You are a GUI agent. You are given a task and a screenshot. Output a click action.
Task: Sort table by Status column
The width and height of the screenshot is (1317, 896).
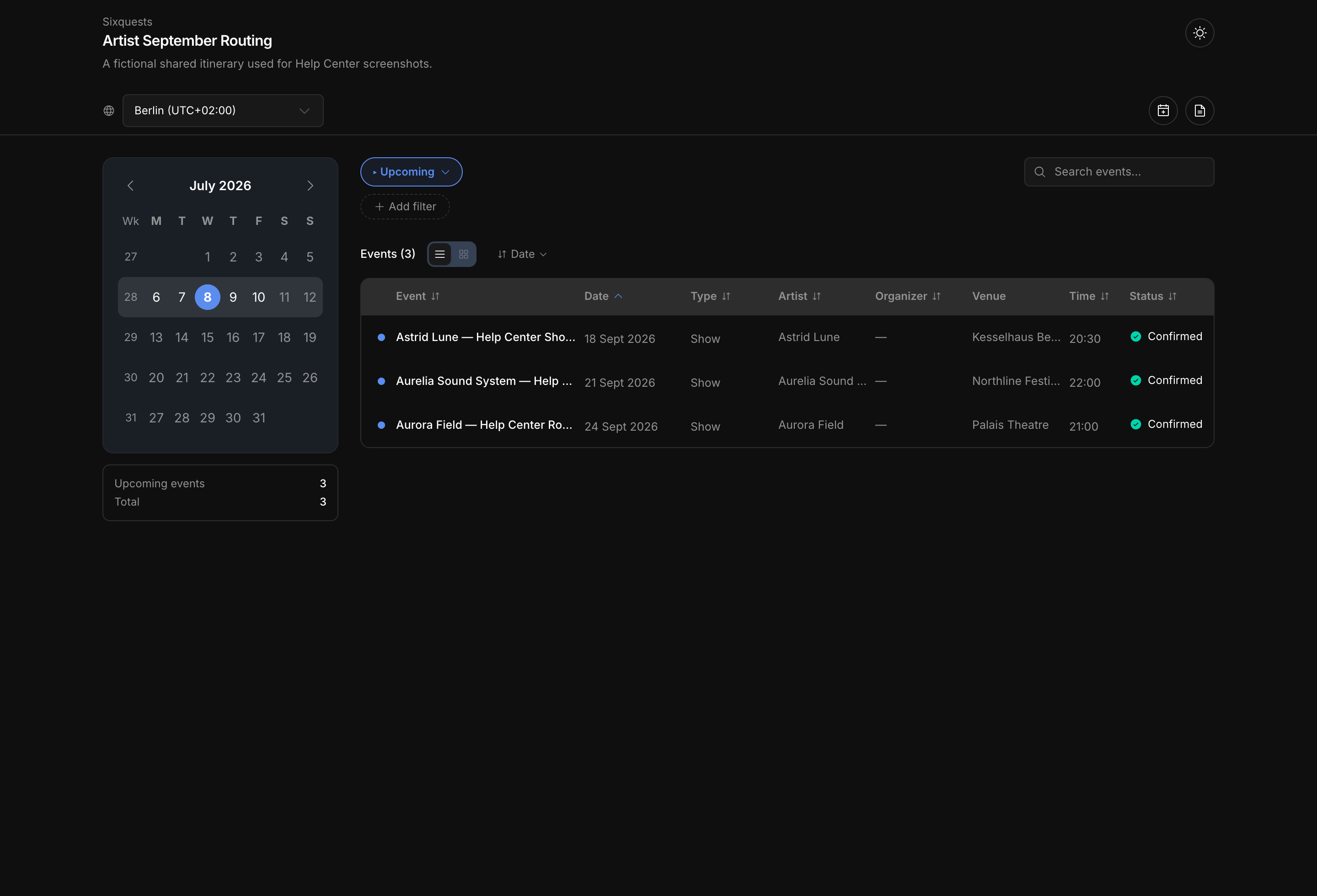coord(1153,296)
